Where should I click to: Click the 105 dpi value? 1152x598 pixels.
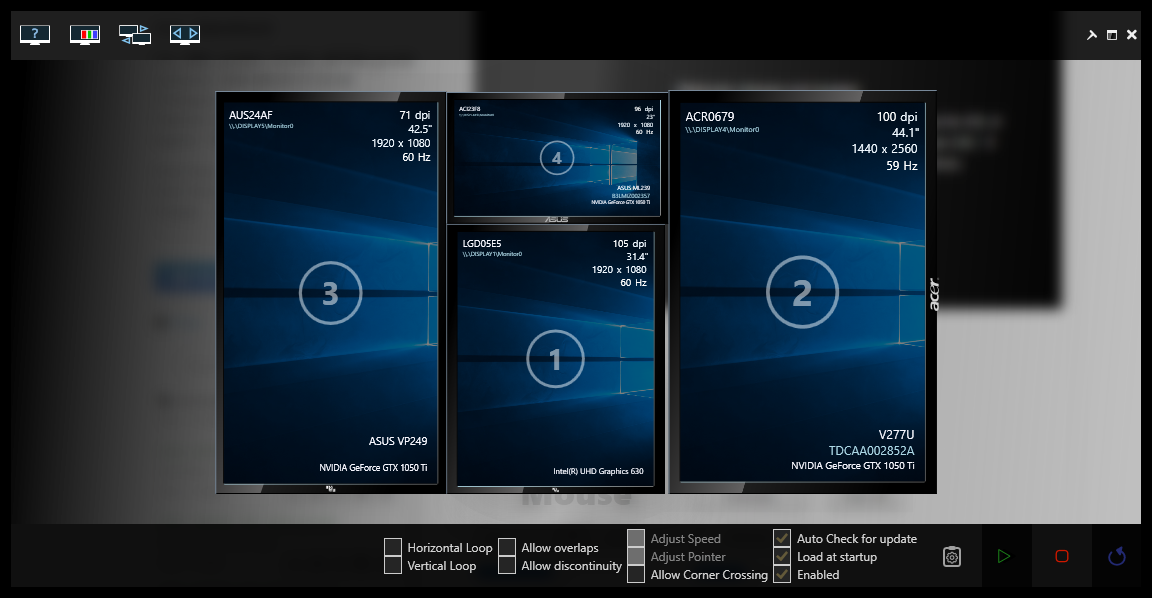(x=630, y=244)
